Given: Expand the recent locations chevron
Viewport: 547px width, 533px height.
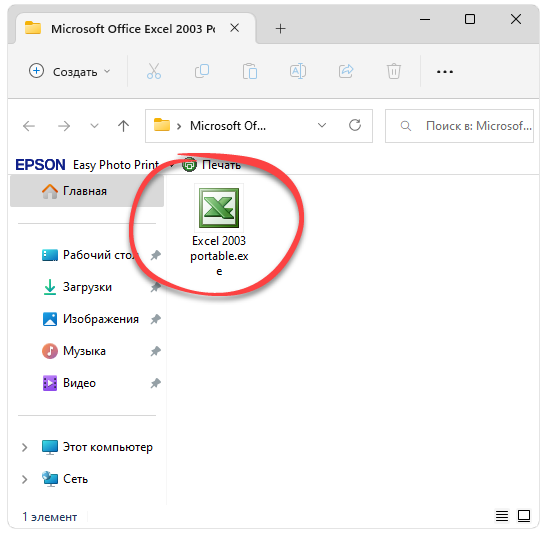Looking at the screenshot, I should click(94, 126).
